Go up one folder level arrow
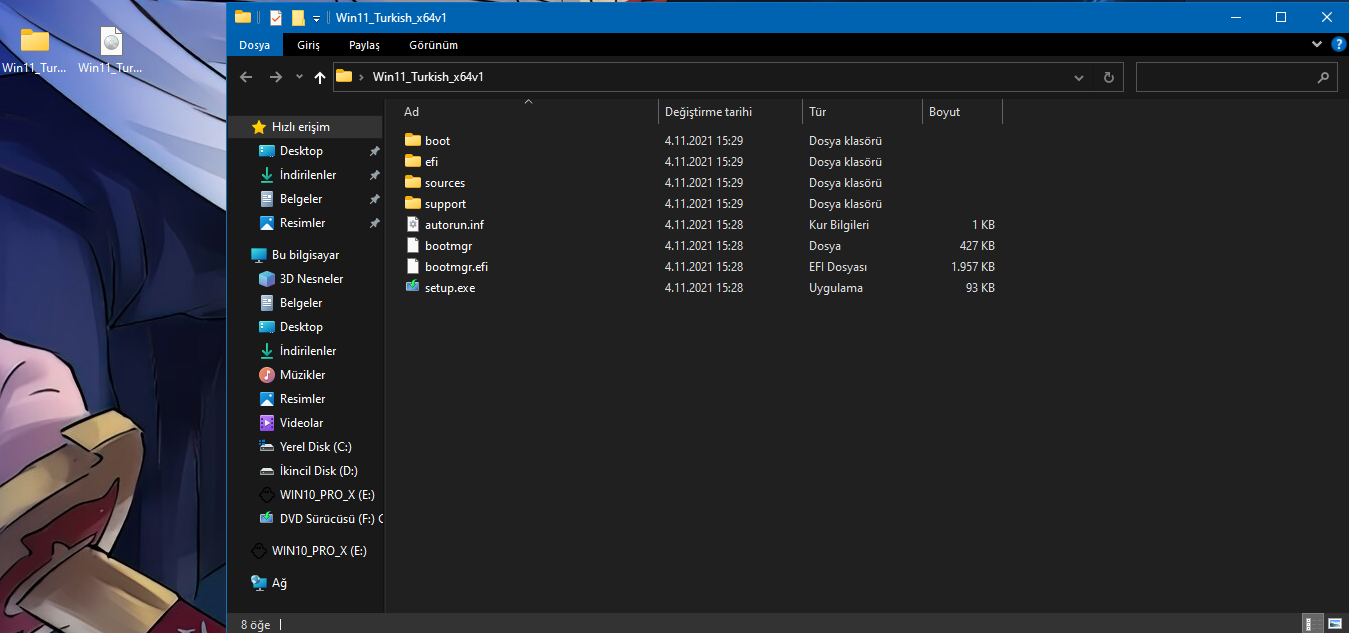1349x633 pixels. pyautogui.click(x=320, y=77)
